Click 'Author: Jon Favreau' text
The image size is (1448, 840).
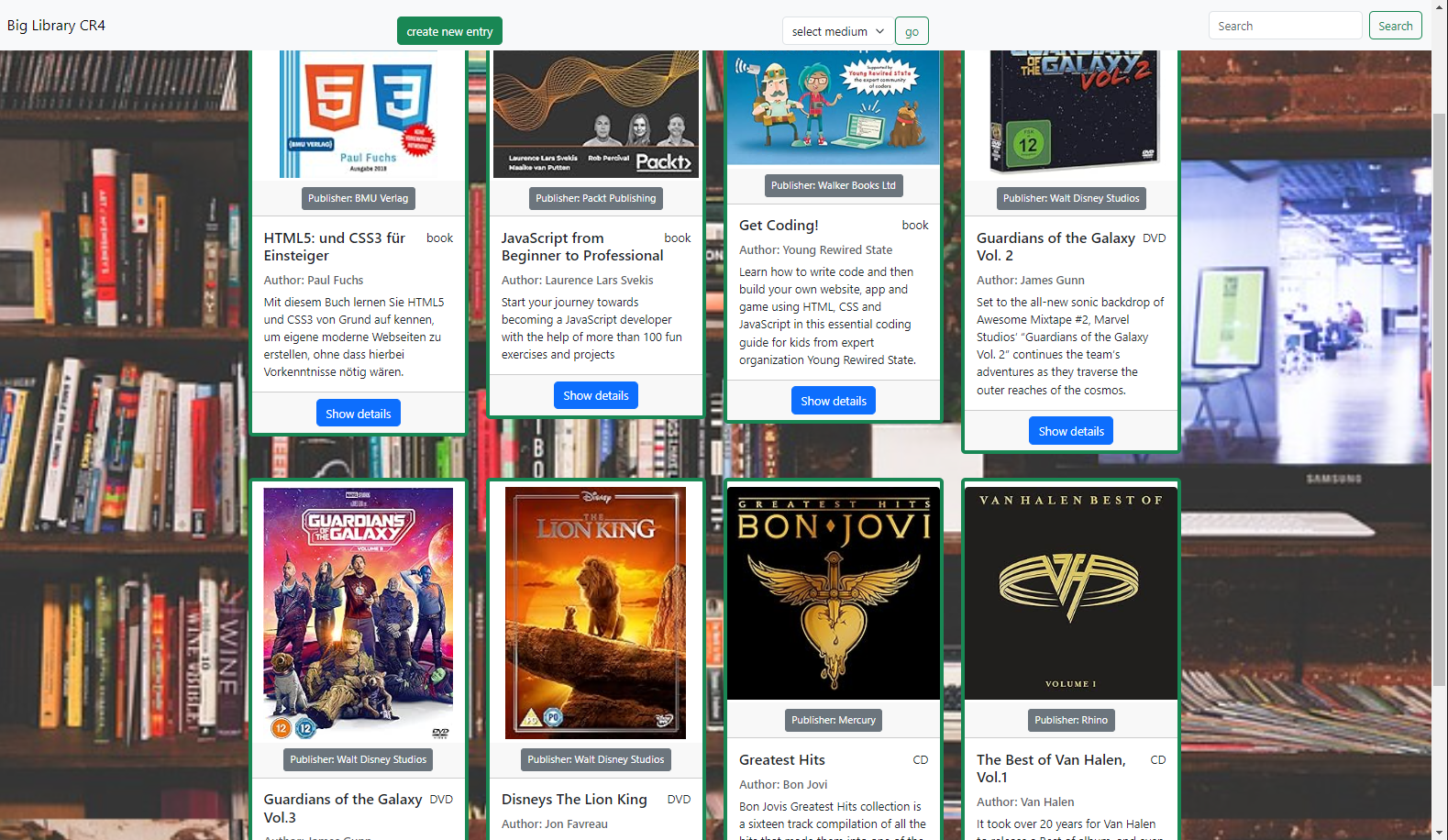pos(555,824)
